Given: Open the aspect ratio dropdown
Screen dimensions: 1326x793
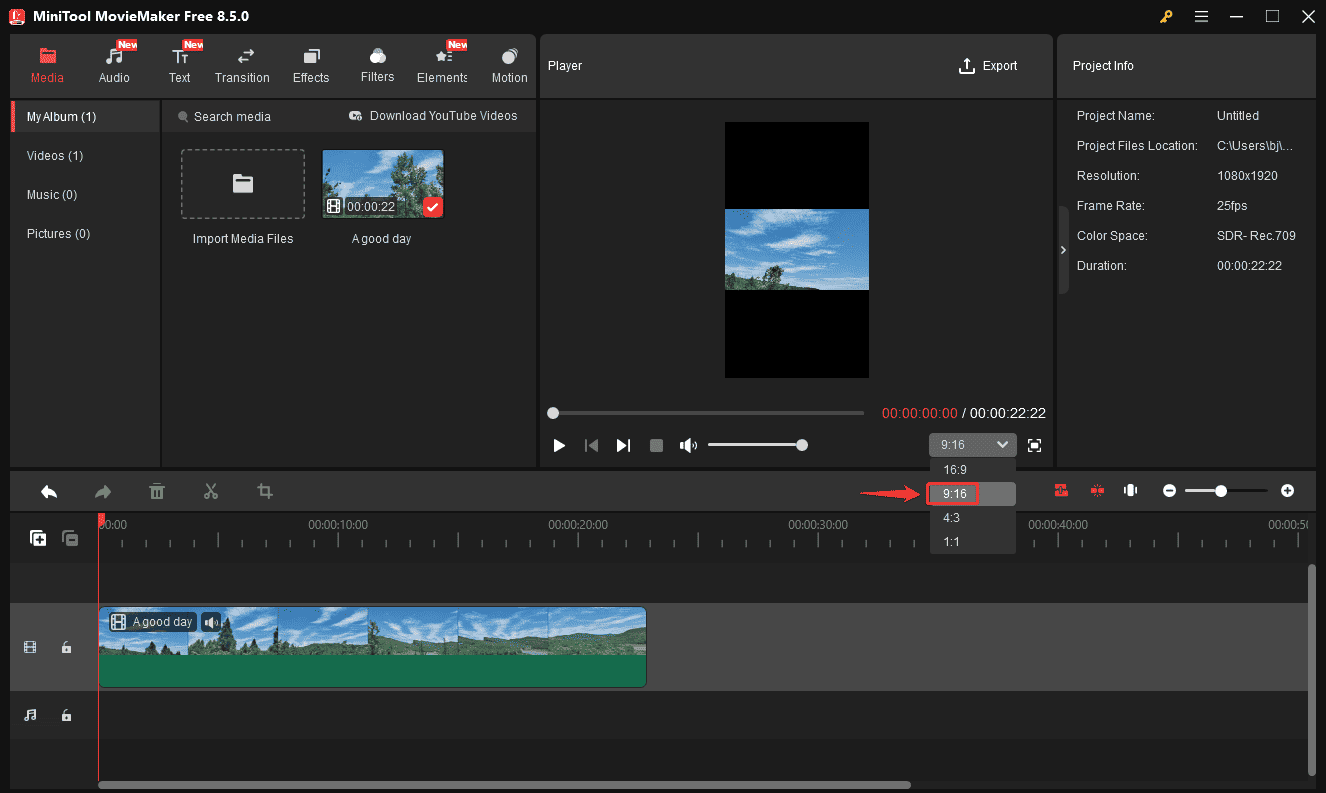Looking at the screenshot, I should point(972,444).
